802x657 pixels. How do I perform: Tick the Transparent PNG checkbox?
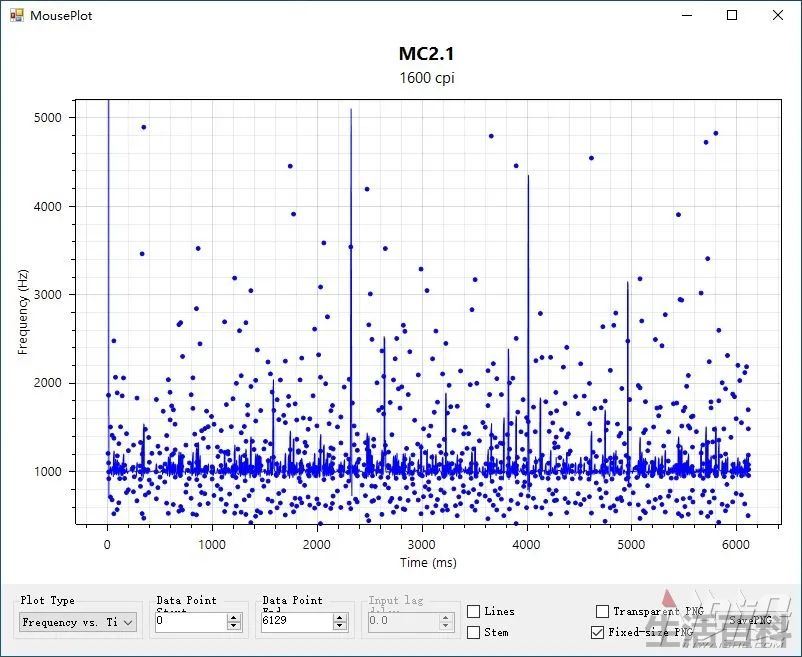coord(603,611)
